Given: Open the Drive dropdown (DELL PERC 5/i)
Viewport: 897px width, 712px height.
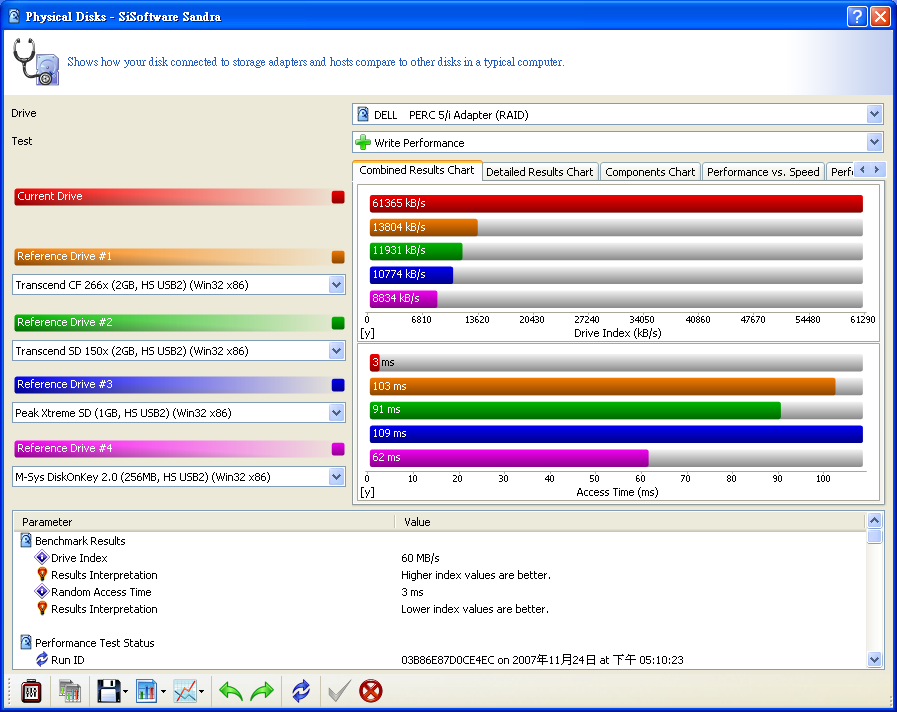Looking at the screenshot, I should pos(874,114).
